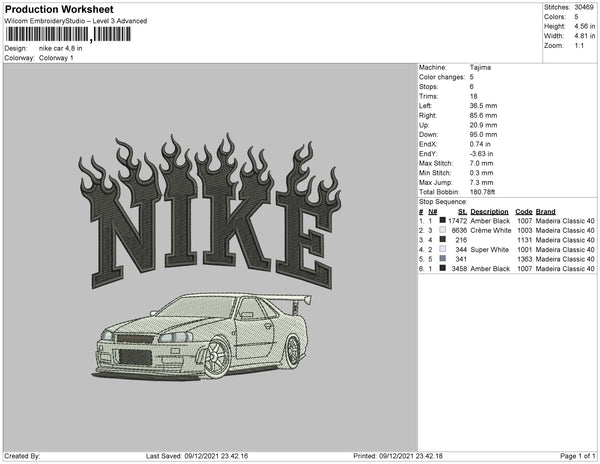Viewport: 600px width, 464px height.
Task: Click the Stops value '6'
Action: [472, 86]
